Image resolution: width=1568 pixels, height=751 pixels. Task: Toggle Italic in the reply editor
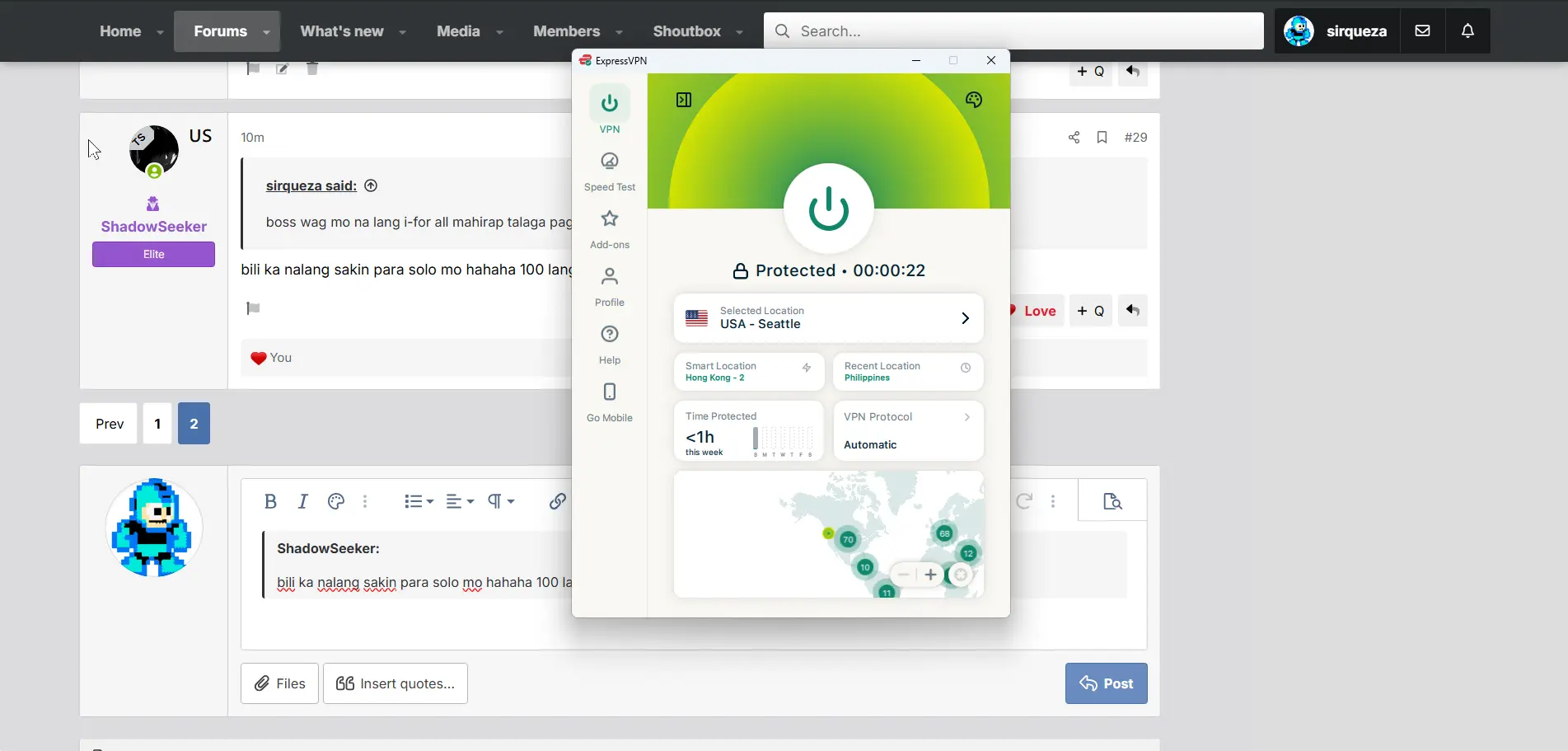click(302, 501)
